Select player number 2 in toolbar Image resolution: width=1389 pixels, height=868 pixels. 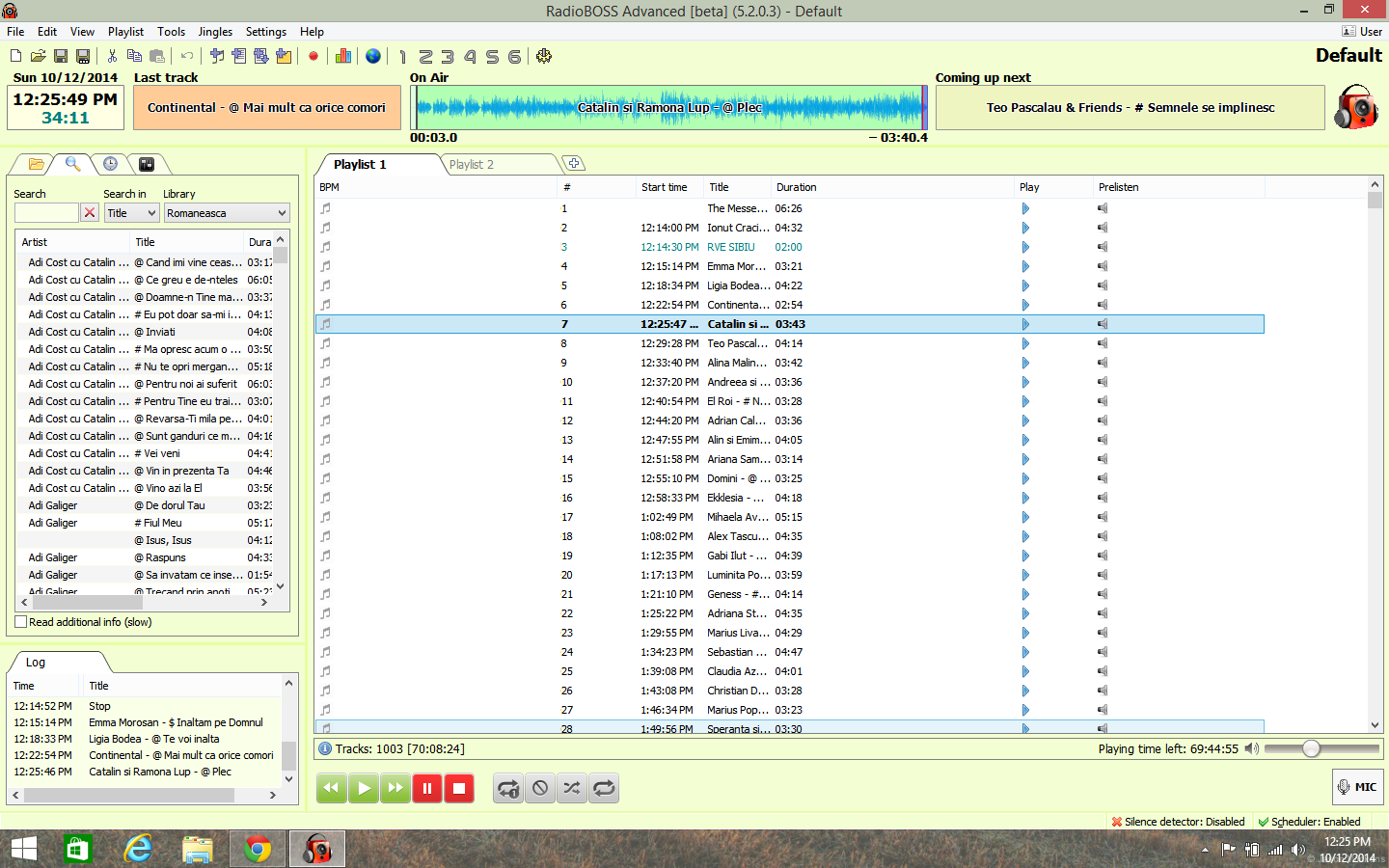(425, 57)
